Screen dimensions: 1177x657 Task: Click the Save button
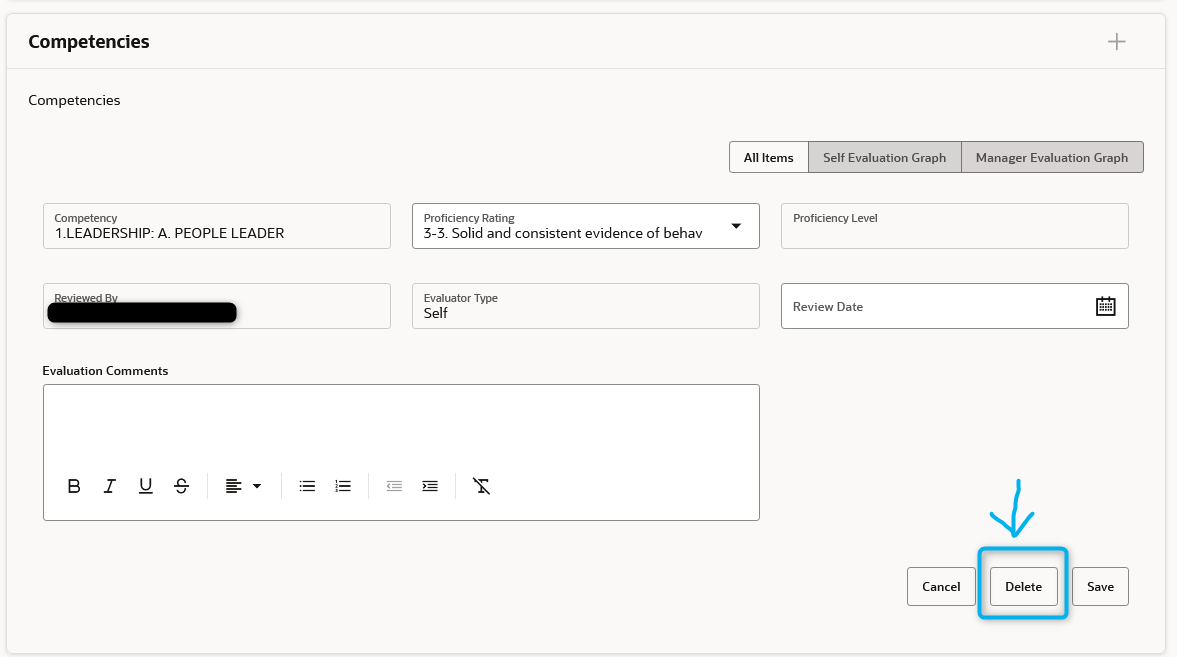[1100, 586]
